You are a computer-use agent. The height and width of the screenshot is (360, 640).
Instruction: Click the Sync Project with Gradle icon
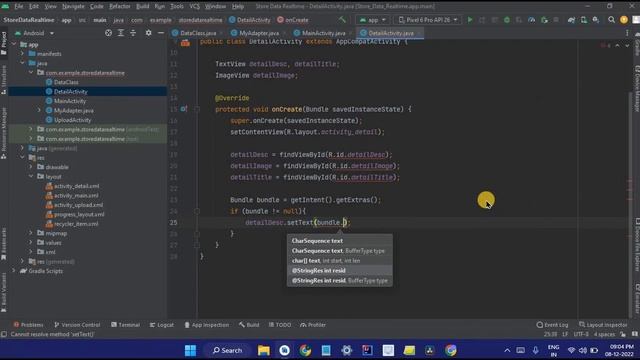pos(571,20)
